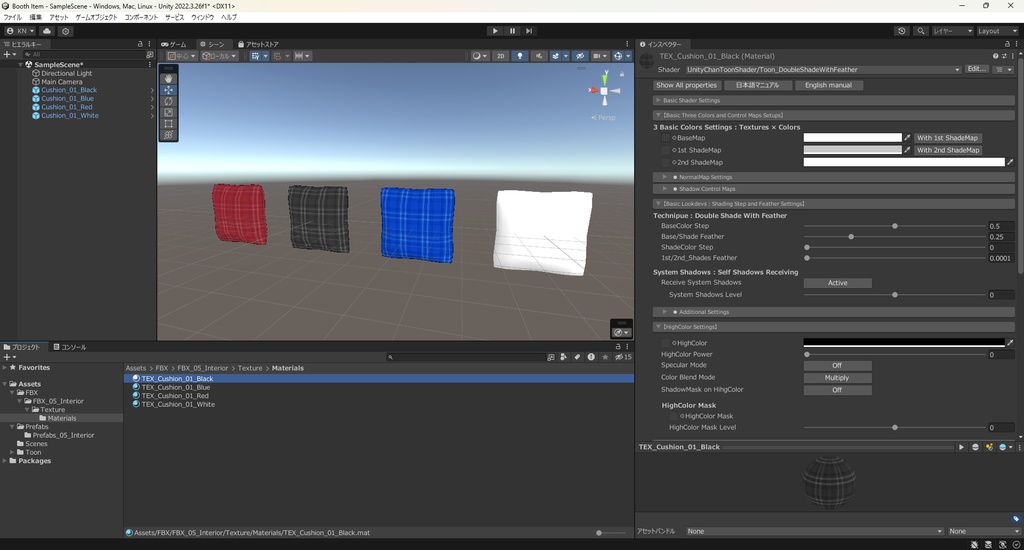Expand Additional Settings section

(x=833, y=312)
